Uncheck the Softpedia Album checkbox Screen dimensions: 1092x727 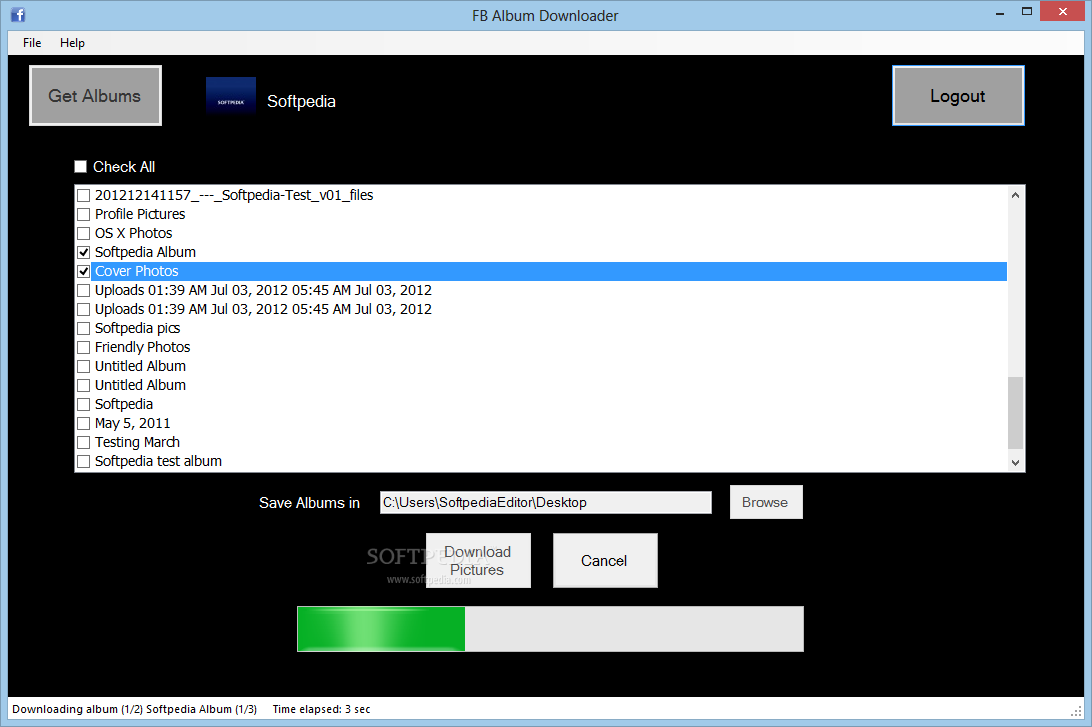click(x=84, y=252)
